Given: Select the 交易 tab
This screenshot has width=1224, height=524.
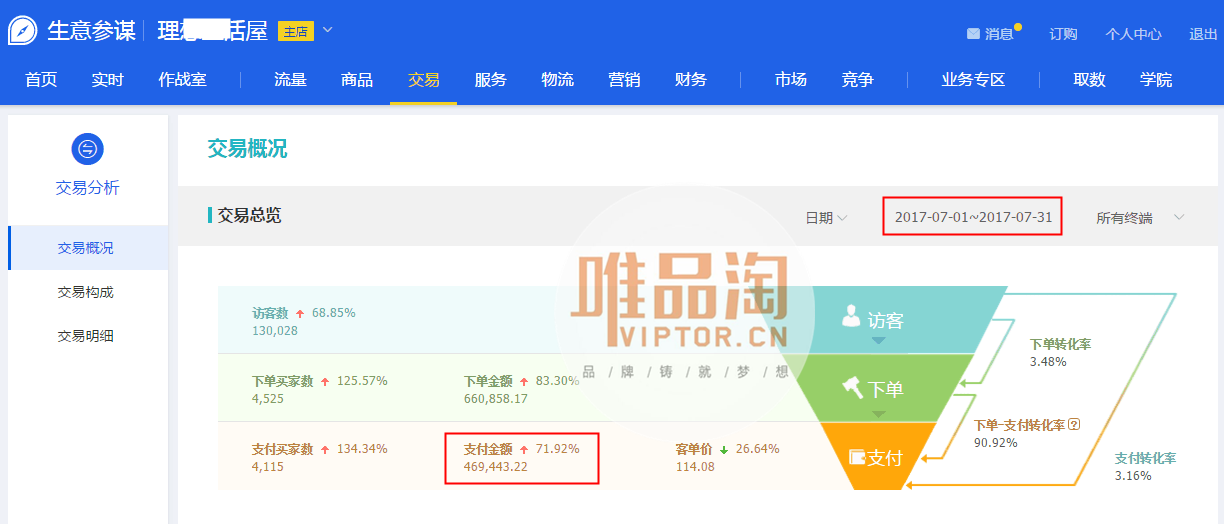Looking at the screenshot, I should (424, 80).
